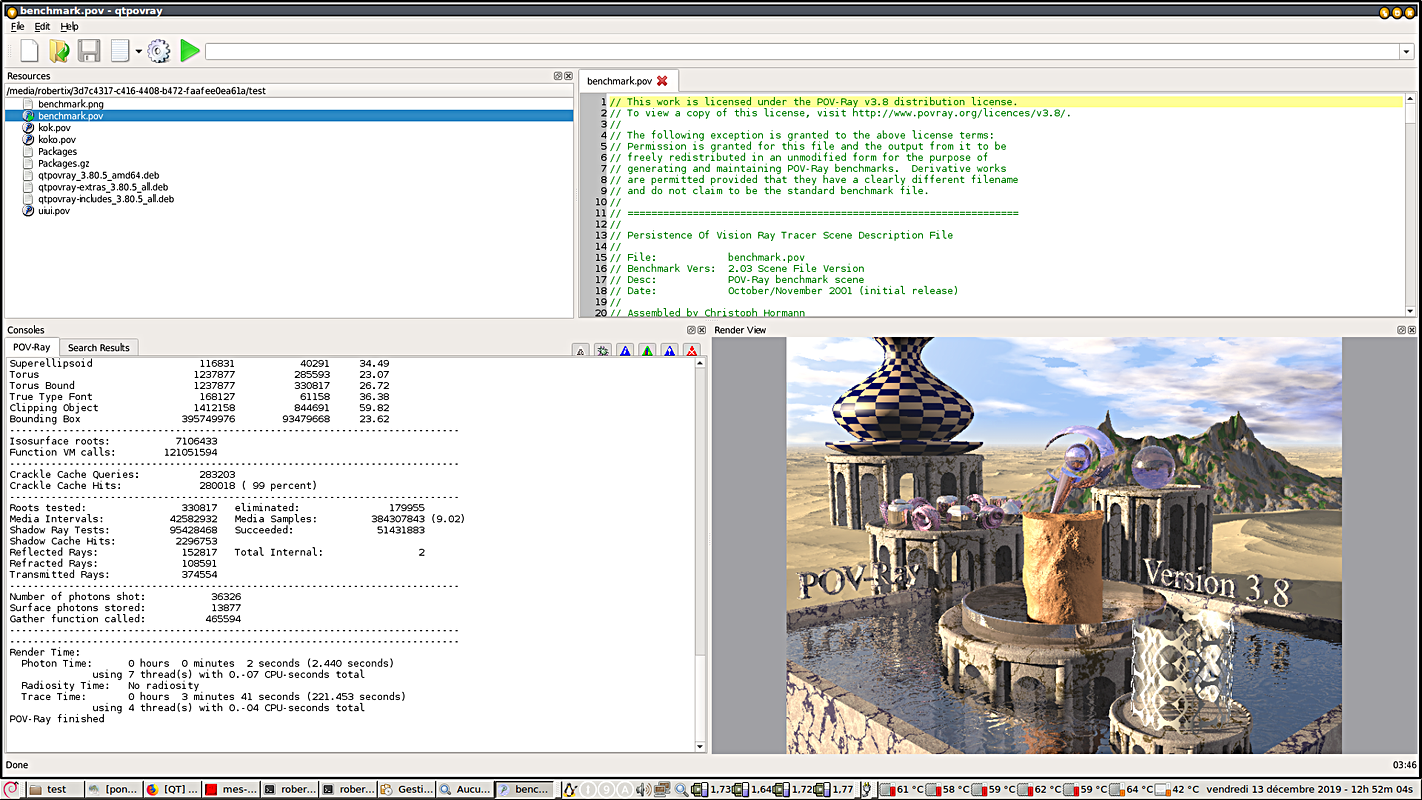
Task: Open the 'test' folder taskbar entry
Action: [x=55, y=789]
